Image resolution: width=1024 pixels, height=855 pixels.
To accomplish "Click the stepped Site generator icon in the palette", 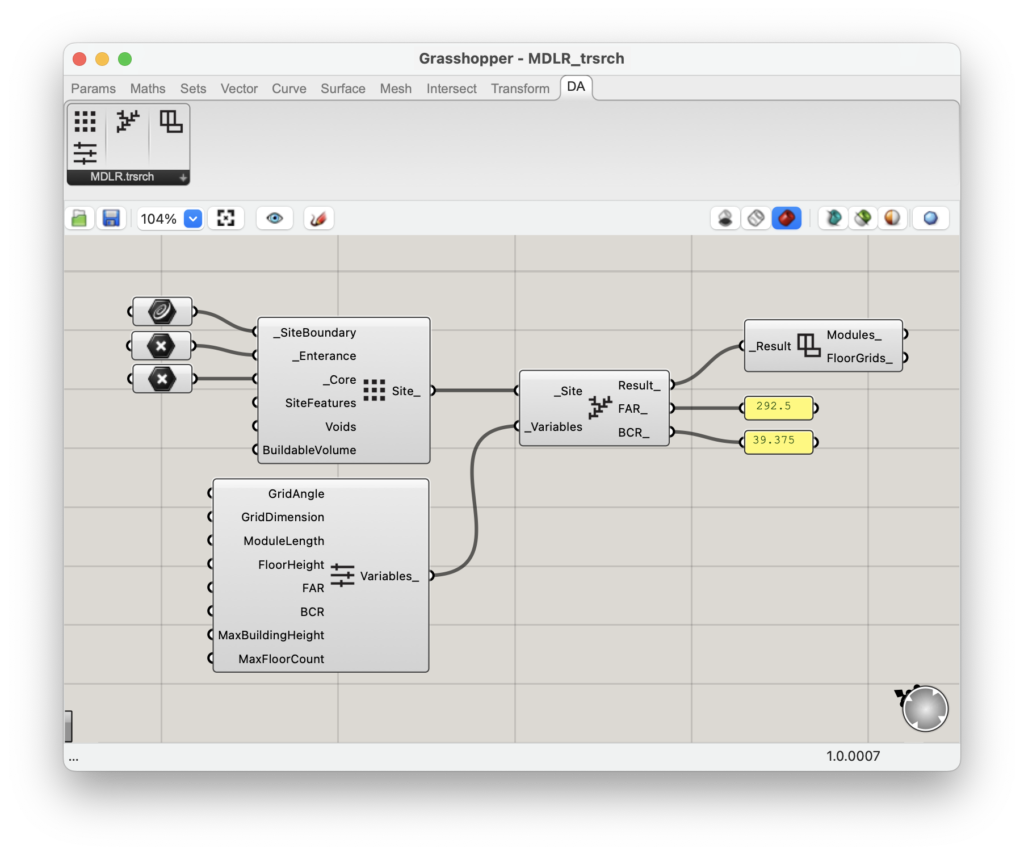I will click(x=126, y=121).
